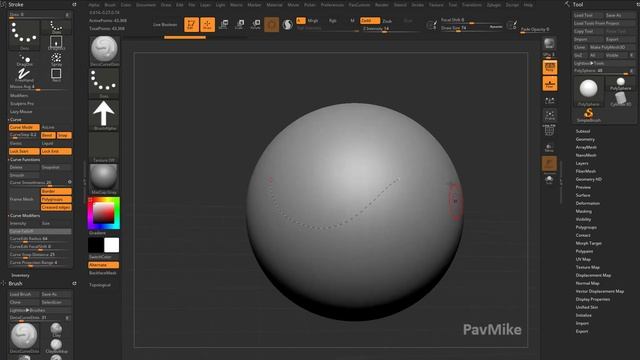This screenshot has height=360, width=640.
Task: Click the Live Boolean button
Action: (x=165, y=24)
